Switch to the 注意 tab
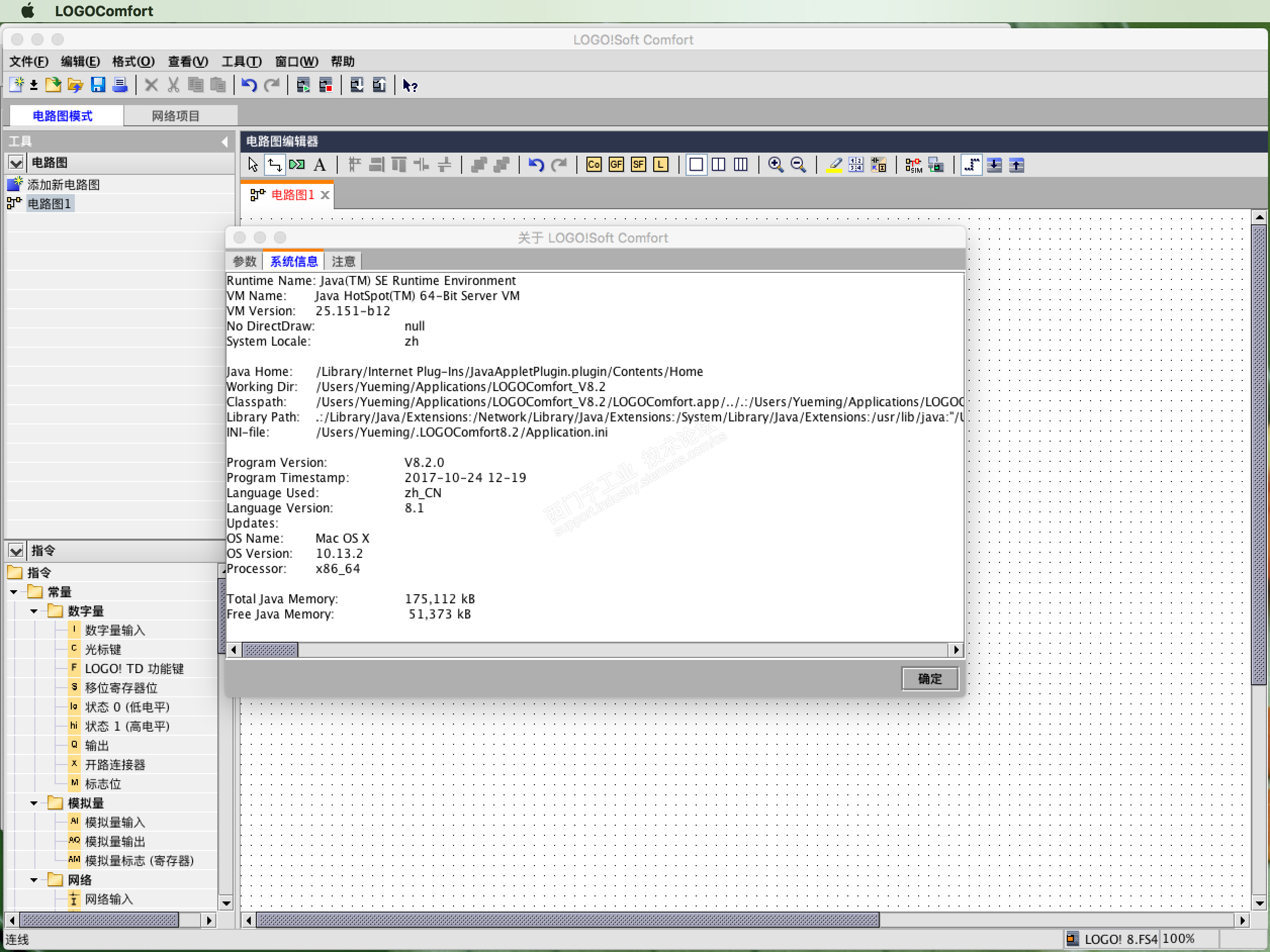 coord(343,262)
